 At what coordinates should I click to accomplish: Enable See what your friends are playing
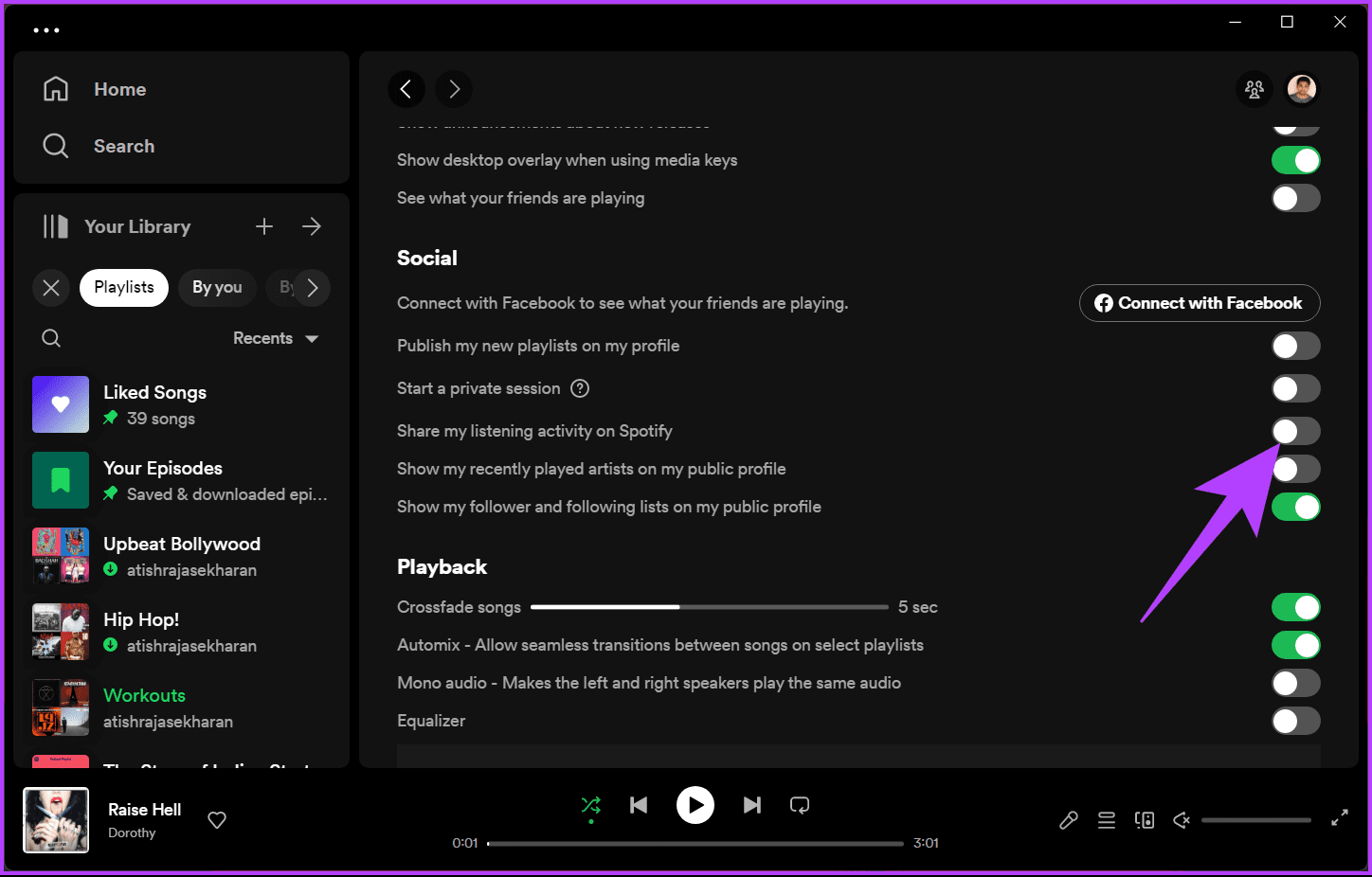tap(1295, 198)
